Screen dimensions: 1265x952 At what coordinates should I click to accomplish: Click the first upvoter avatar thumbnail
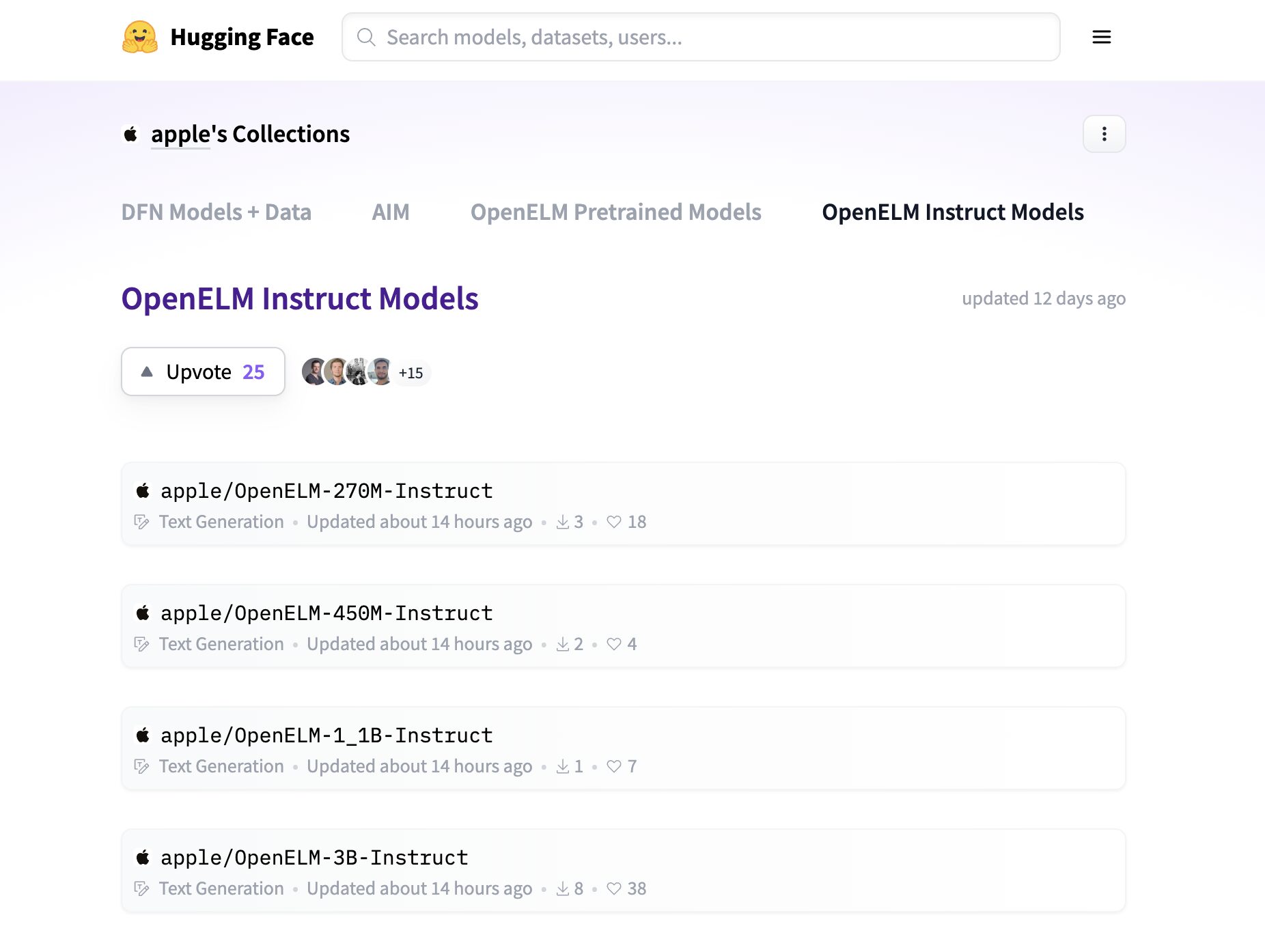click(314, 372)
